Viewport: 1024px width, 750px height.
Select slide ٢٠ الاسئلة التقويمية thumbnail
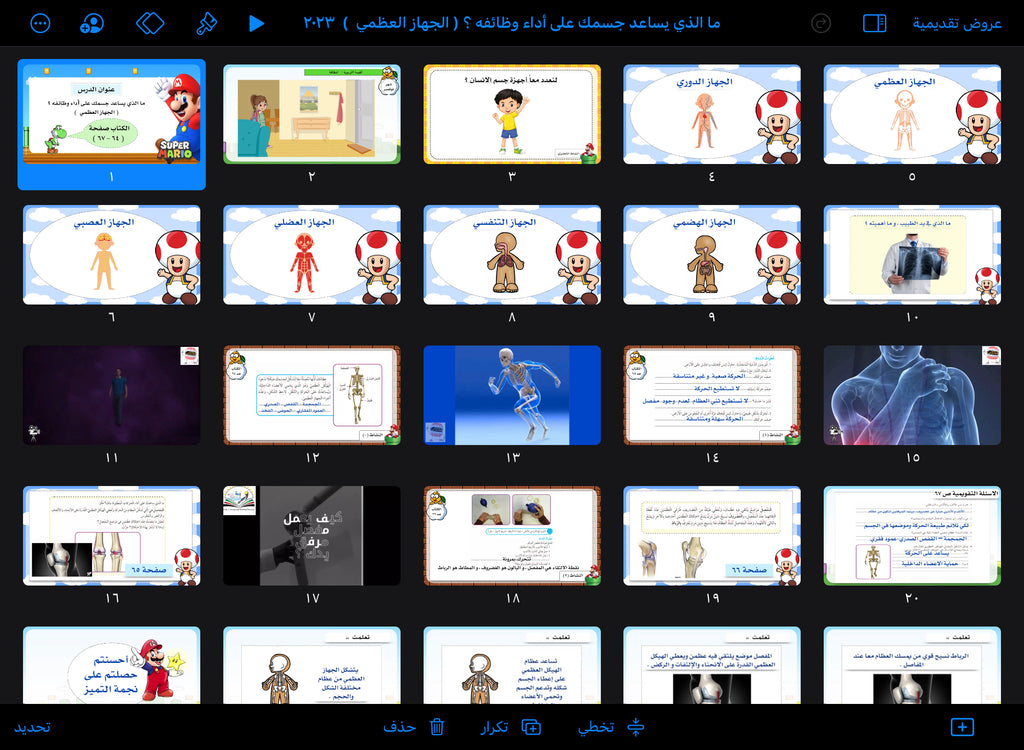point(912,536)
